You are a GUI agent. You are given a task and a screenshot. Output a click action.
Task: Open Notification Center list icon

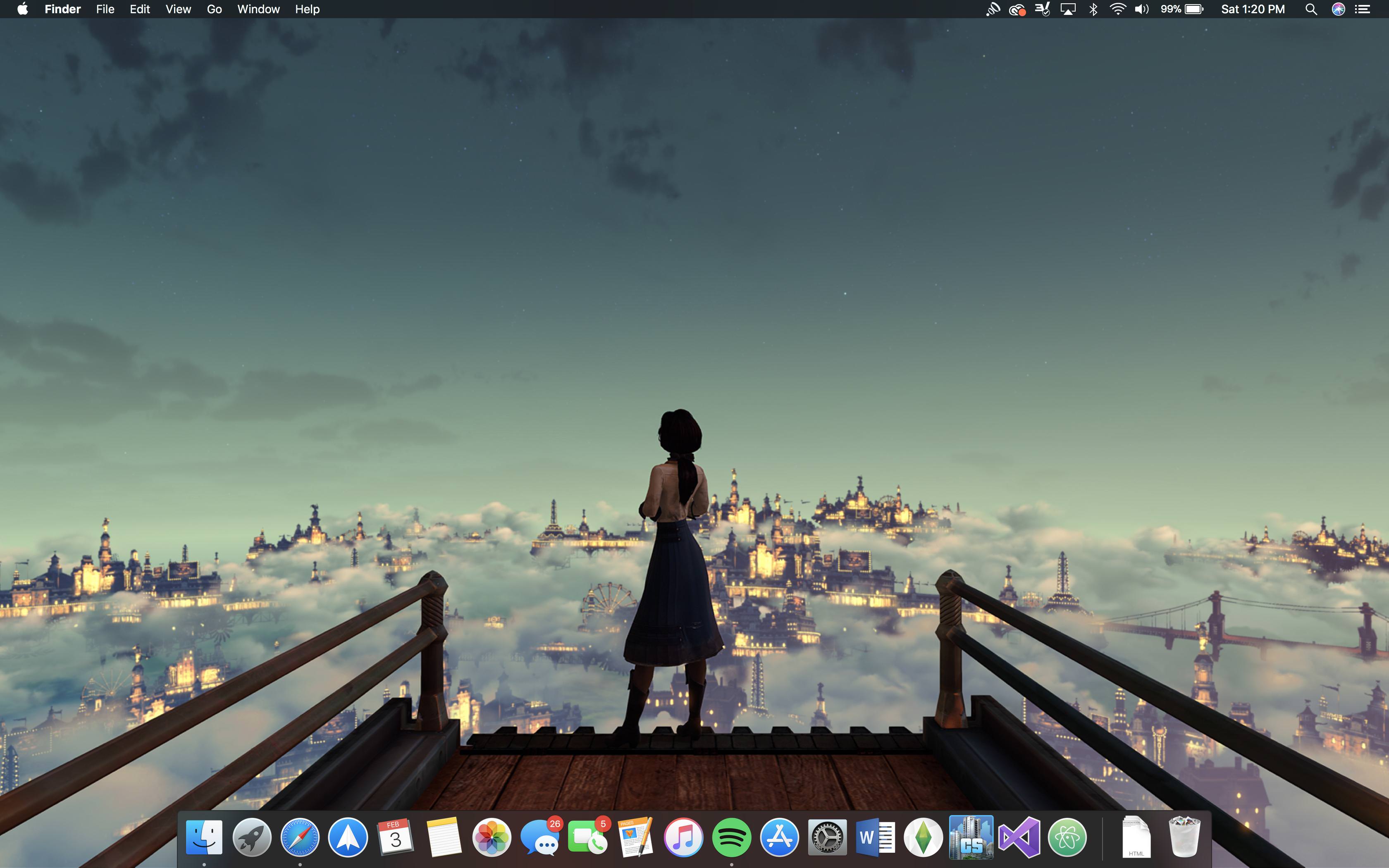point(1363,9)
